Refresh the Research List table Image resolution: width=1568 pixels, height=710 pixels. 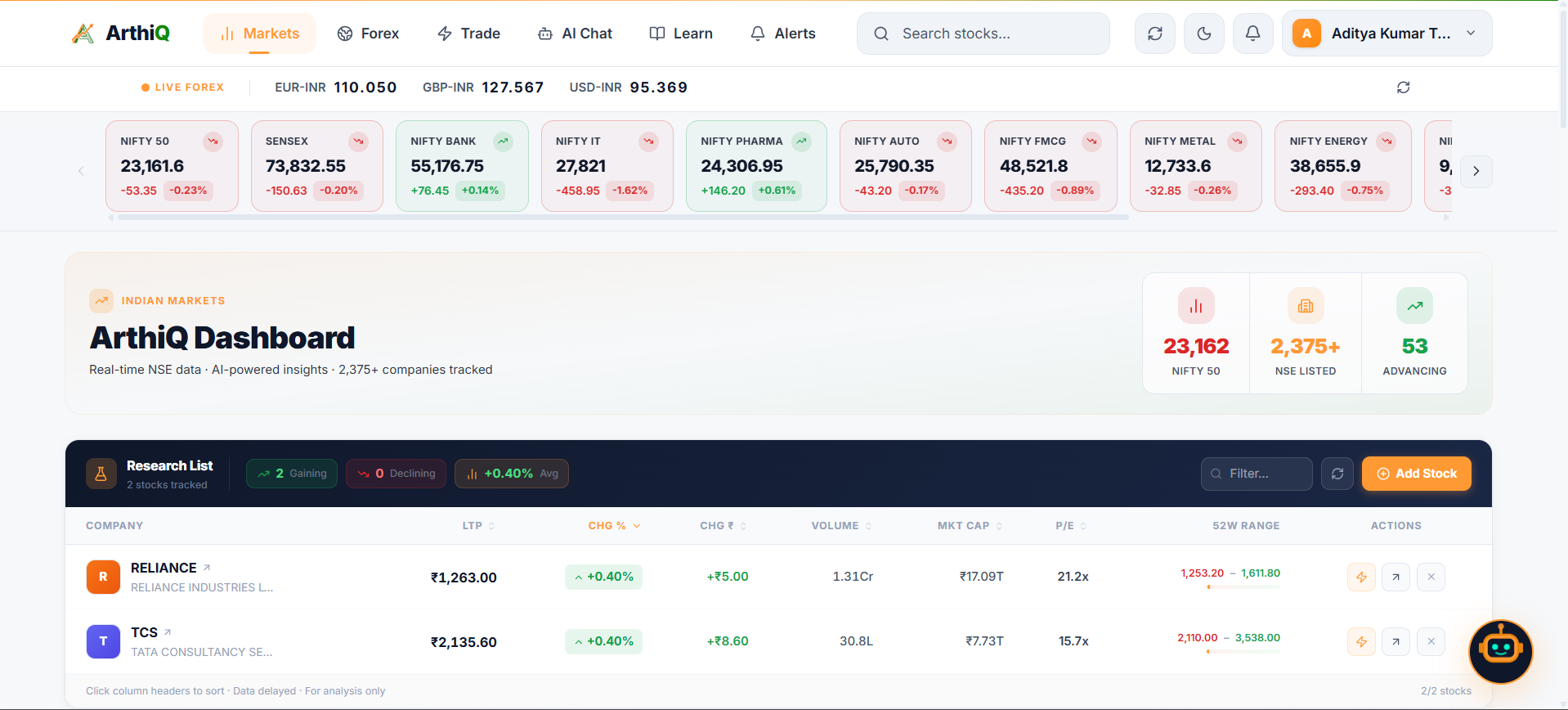(1337, 474)
